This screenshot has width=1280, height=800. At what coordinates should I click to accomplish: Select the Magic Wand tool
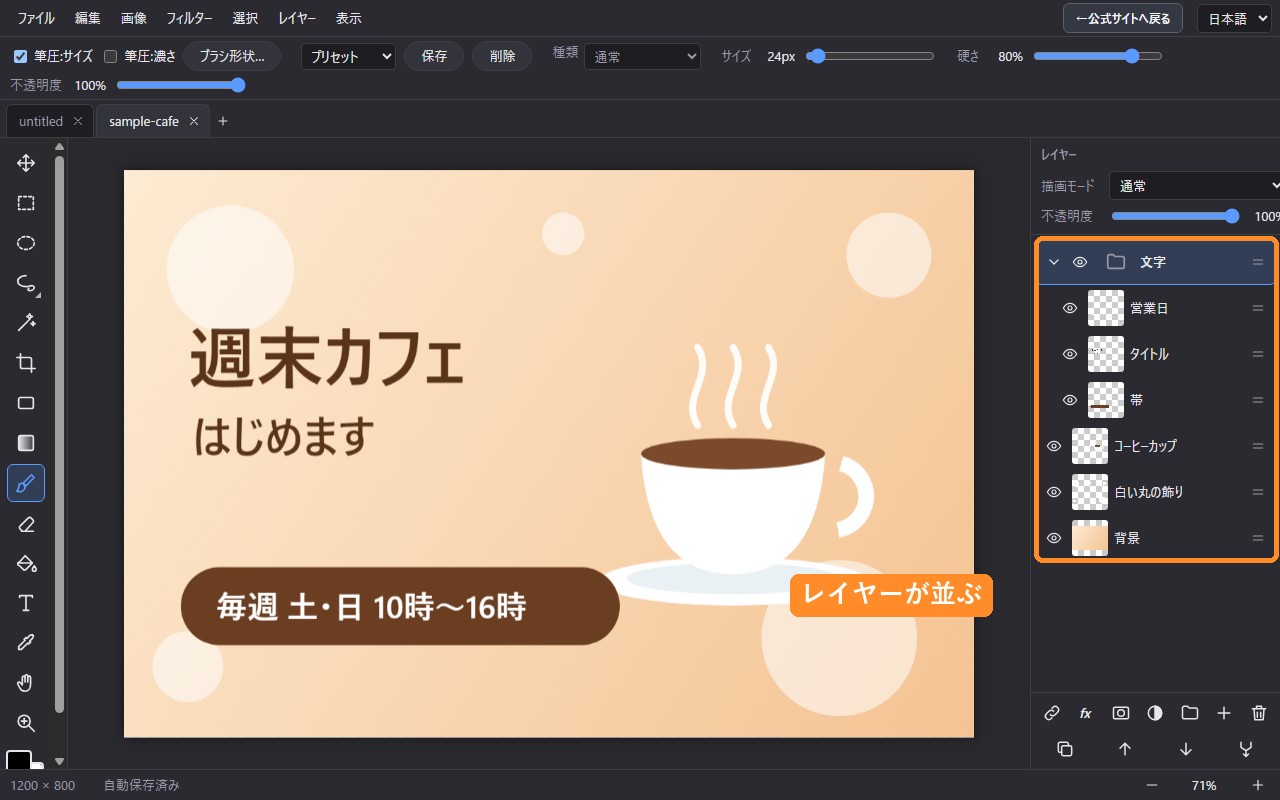(x=26, y=323)
